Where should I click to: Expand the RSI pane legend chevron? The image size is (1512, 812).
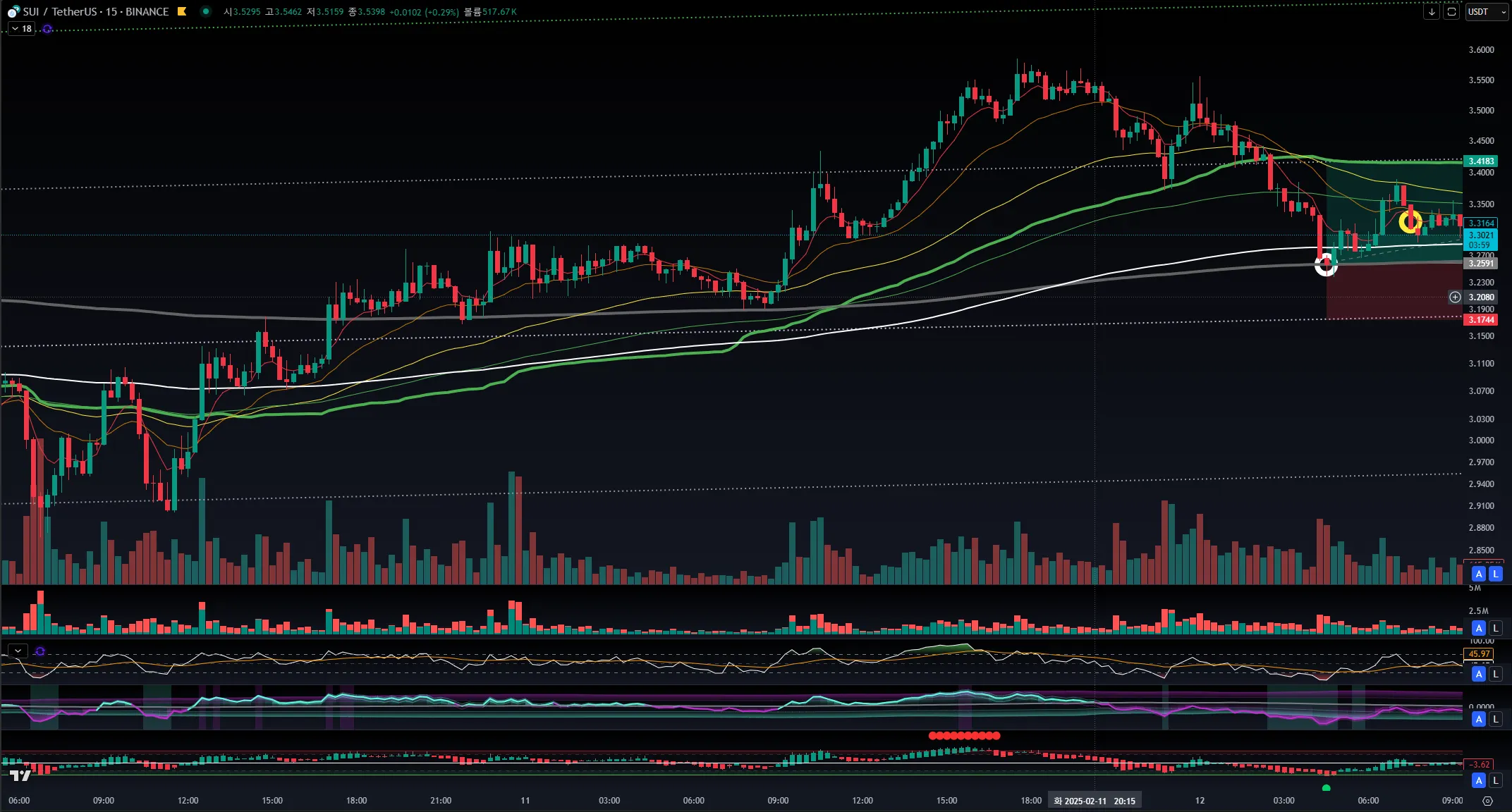coord(18,651)
